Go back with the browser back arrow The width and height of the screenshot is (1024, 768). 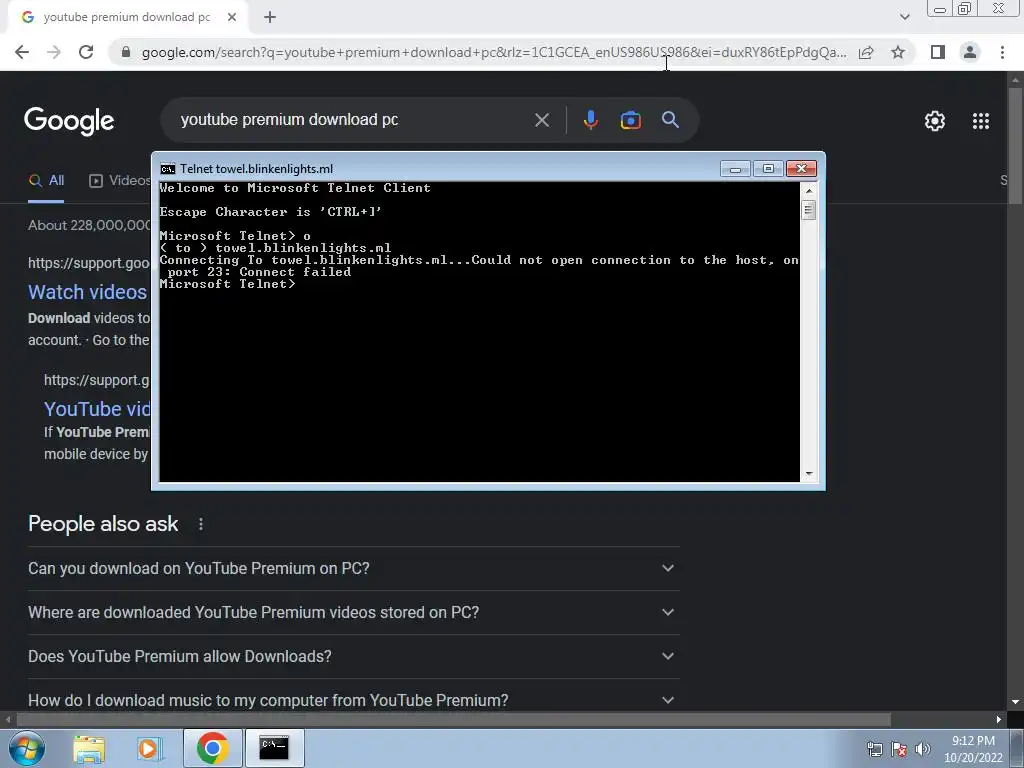(x=22, y=52)
